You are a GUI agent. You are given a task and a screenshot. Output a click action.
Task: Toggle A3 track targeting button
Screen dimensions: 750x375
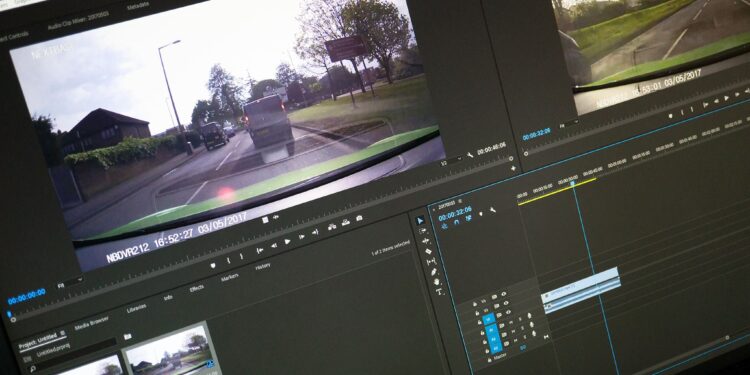[496, 348]
